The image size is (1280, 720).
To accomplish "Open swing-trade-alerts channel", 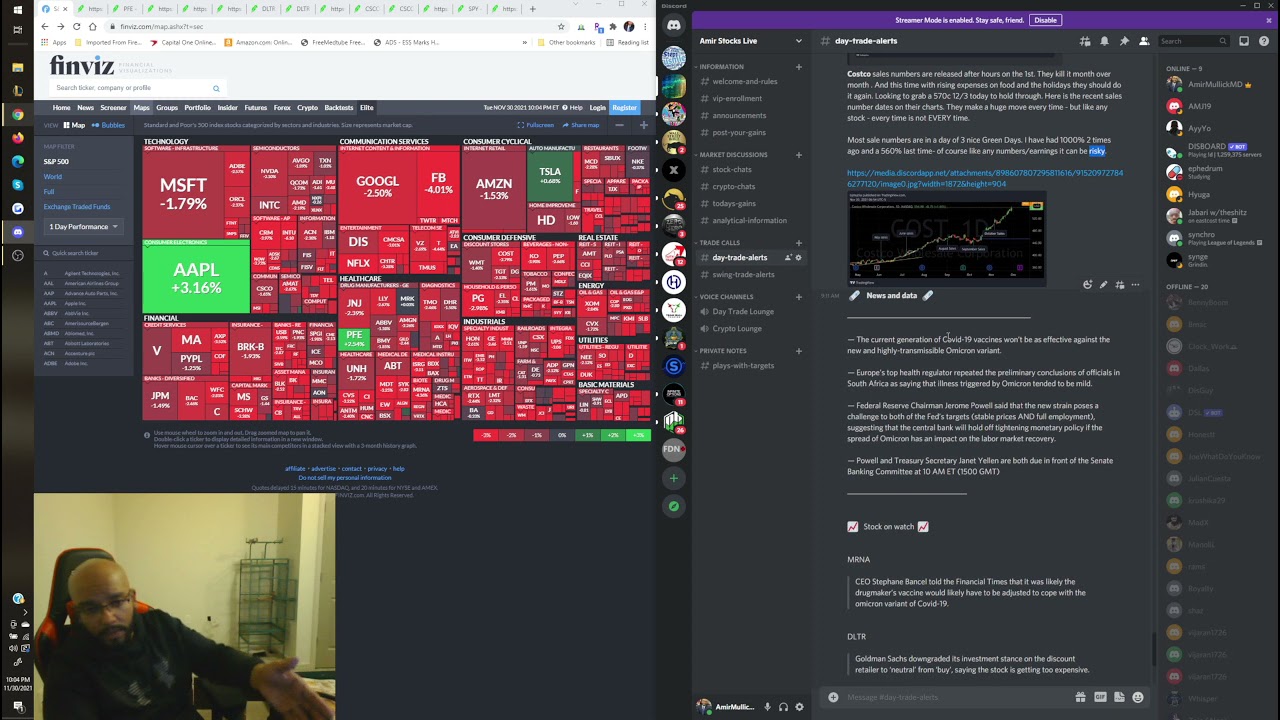I will (743, 275).
